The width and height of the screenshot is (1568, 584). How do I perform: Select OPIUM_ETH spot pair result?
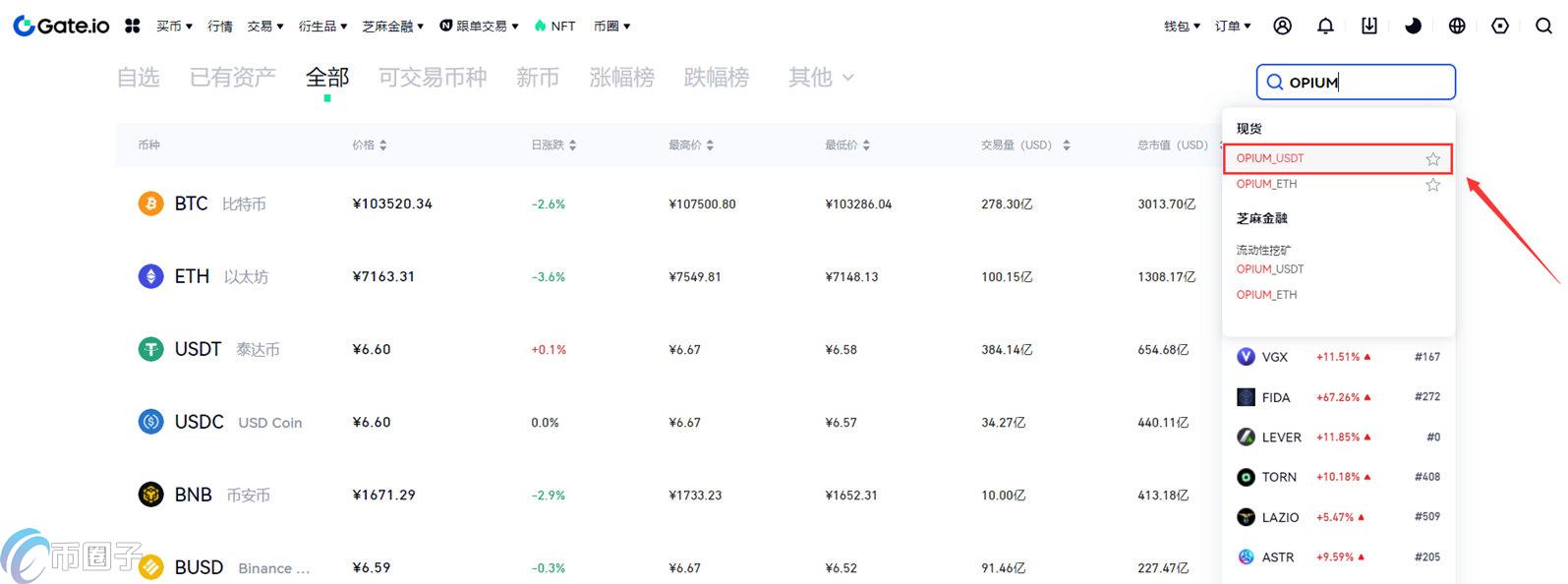[x=1338, y=184]
